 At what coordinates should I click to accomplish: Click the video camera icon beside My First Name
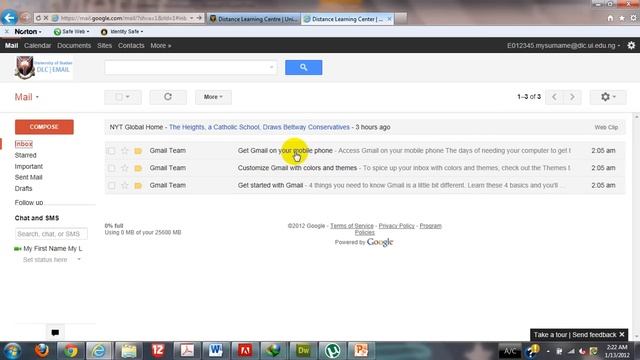point(18,249)
